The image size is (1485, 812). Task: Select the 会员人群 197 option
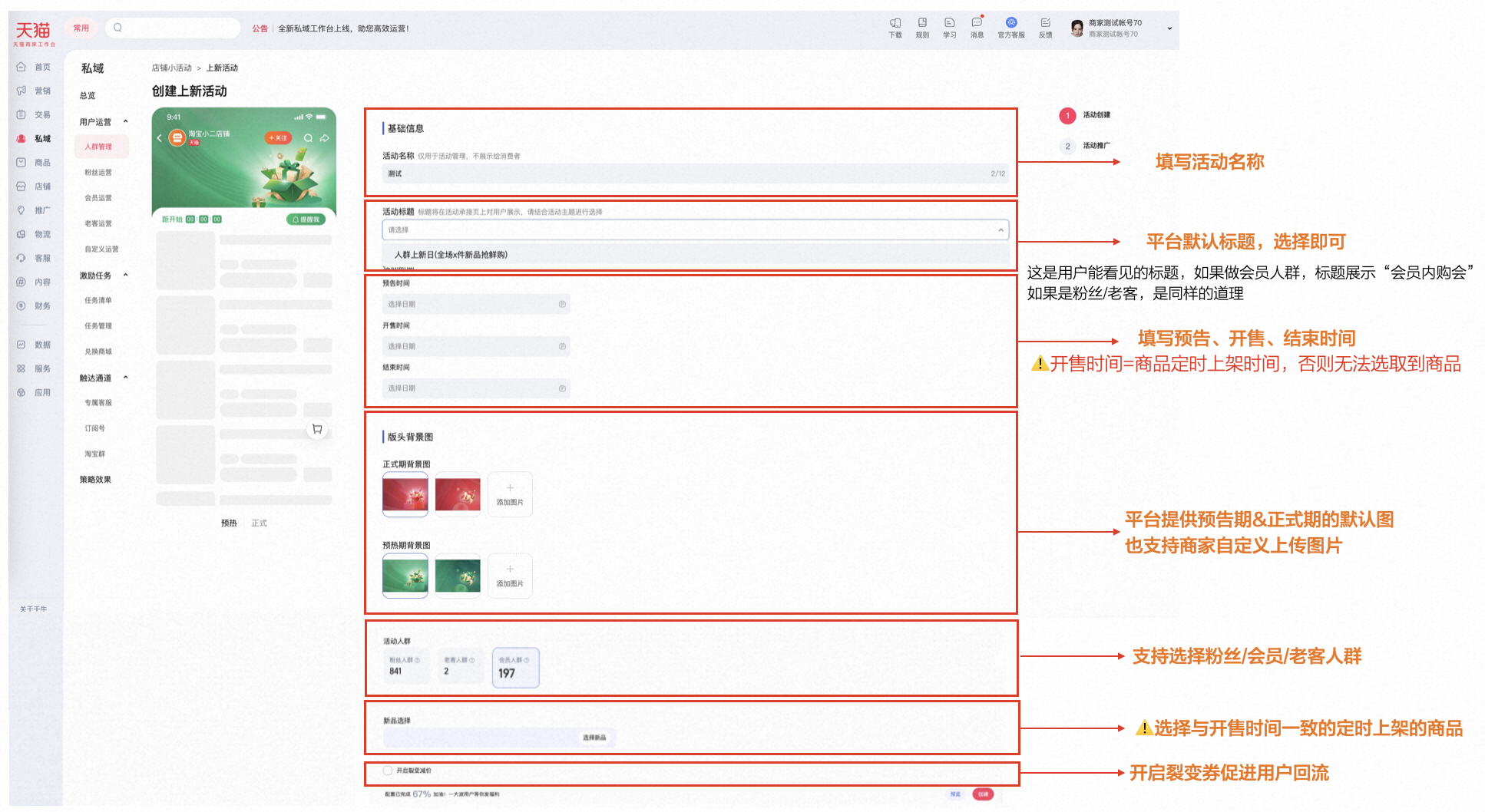click(x=515, y=667)
